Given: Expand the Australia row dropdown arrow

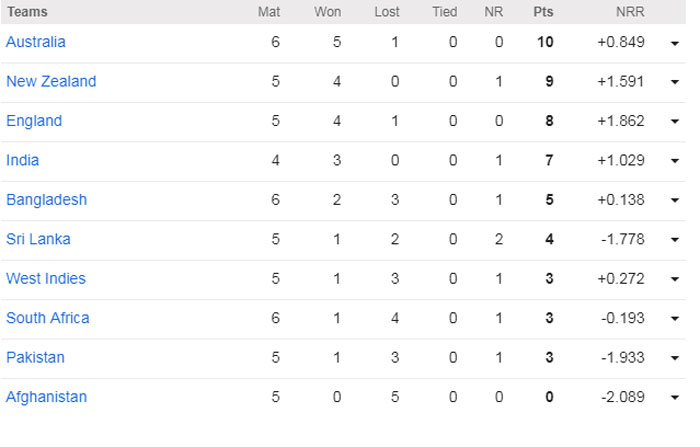Looking at the screenshot, I should [x=676, y=43].
